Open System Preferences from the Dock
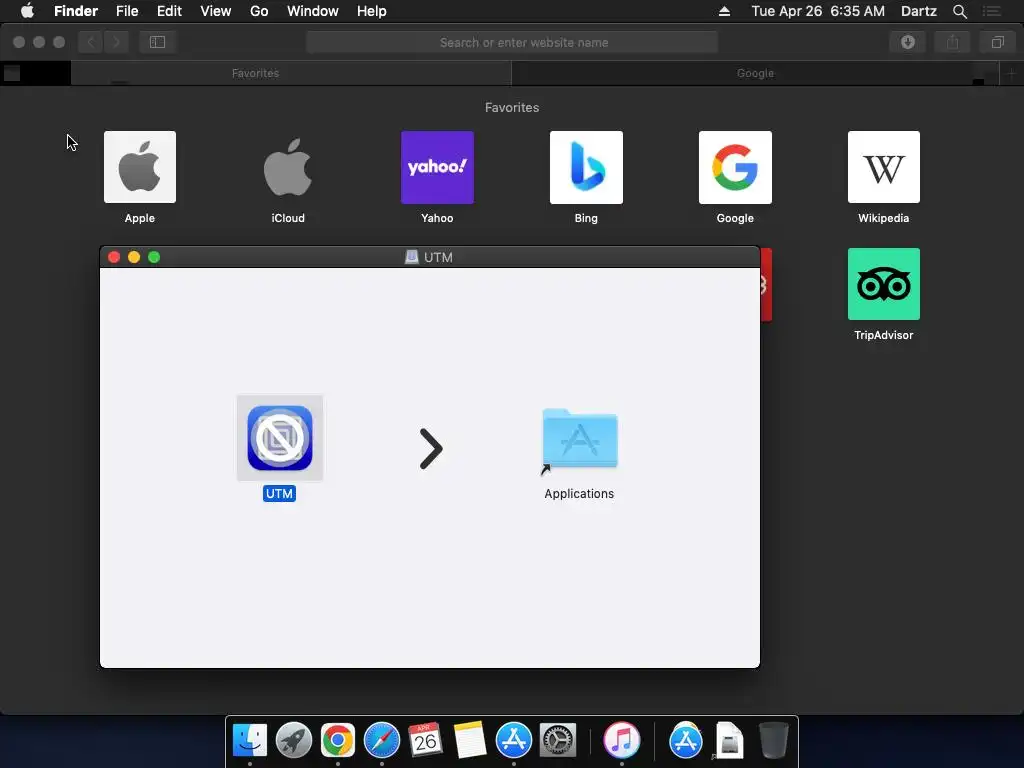 [557, 740]
